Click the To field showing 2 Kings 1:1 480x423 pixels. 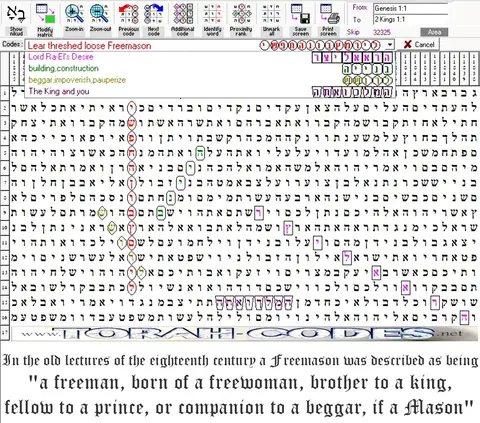pyautogui.click(x=410, y=19)
